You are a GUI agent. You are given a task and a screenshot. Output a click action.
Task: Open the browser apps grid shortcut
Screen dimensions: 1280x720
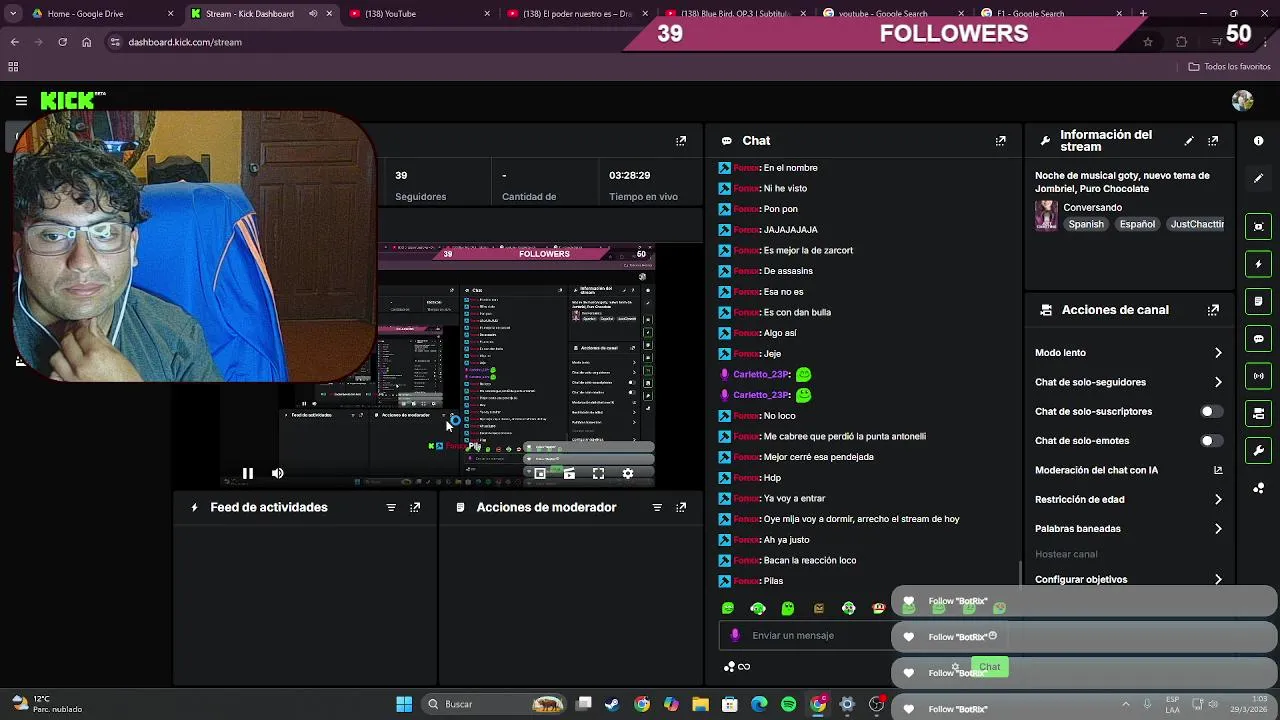[13, 67]
